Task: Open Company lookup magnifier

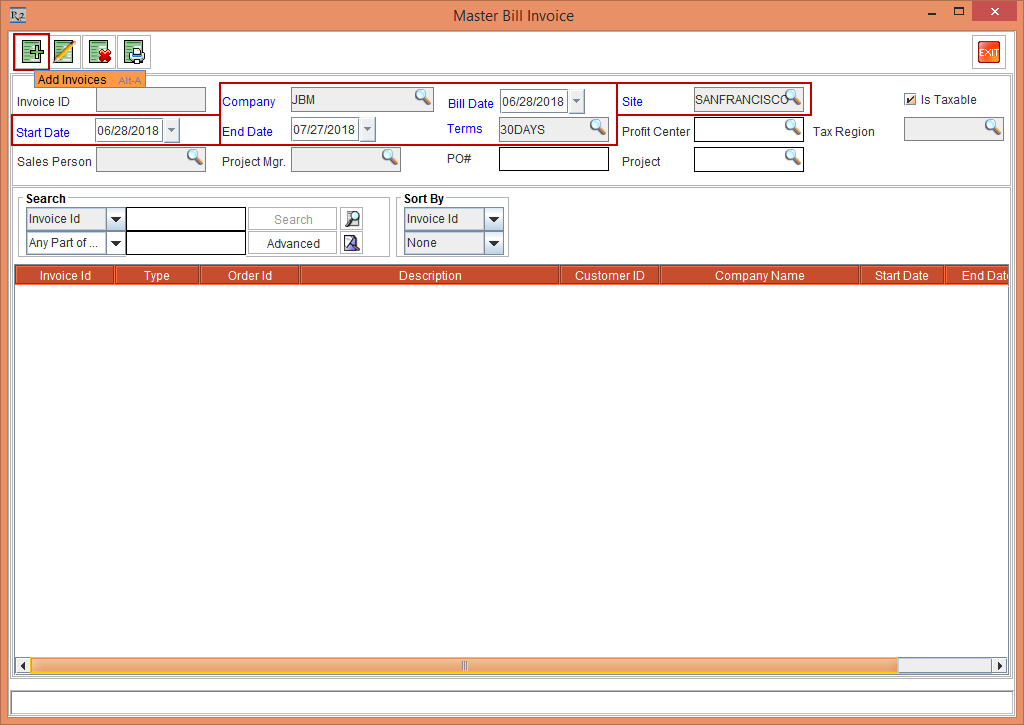Action: (x=423, y=97)
